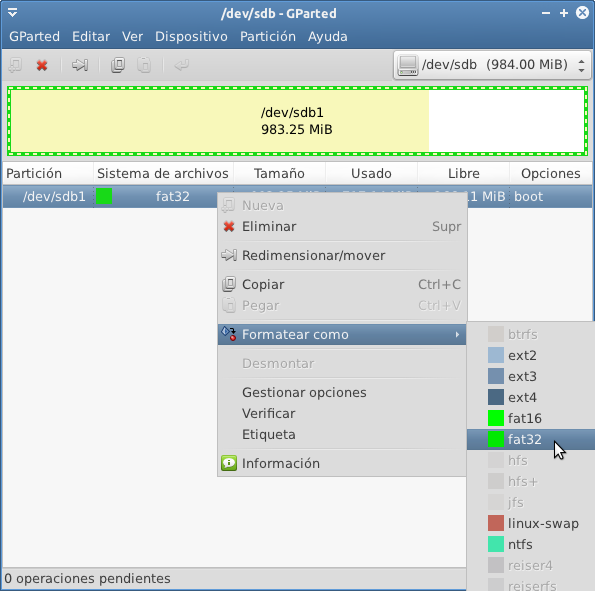595x591 pixels.
Task: Click the Partición column header
Action: tap(48, 173)
